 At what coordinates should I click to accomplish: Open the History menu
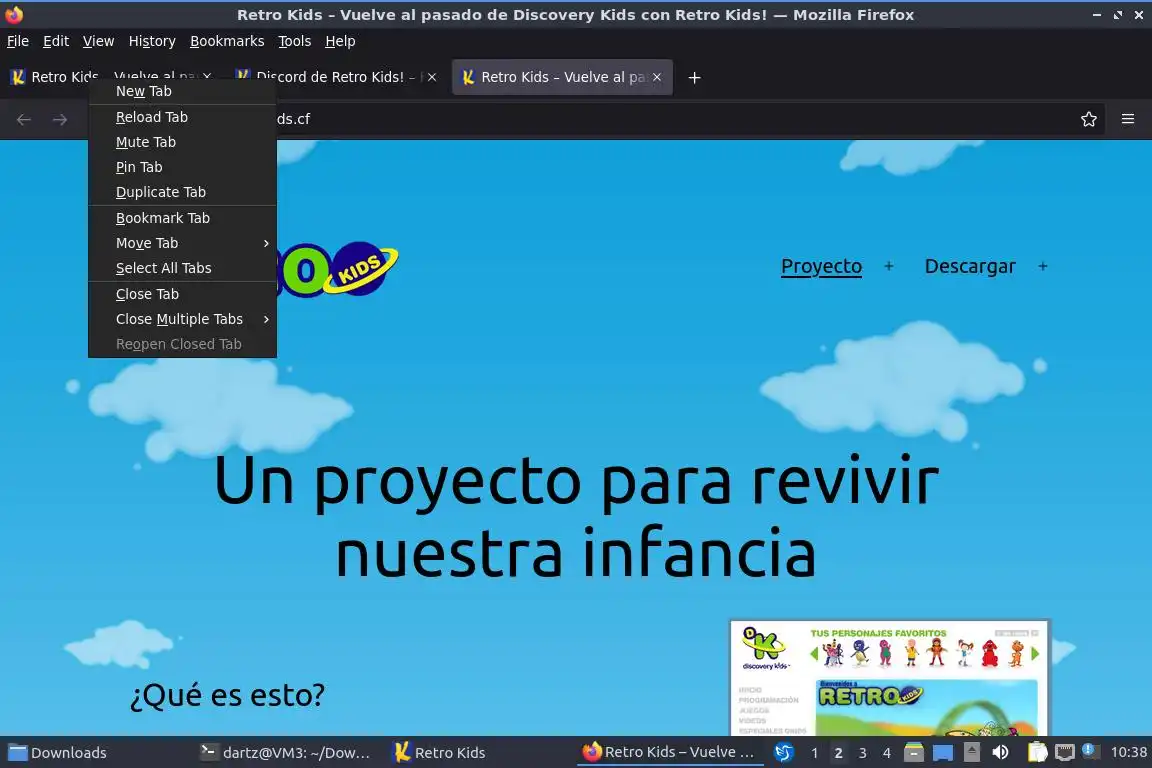coord(152,41)
